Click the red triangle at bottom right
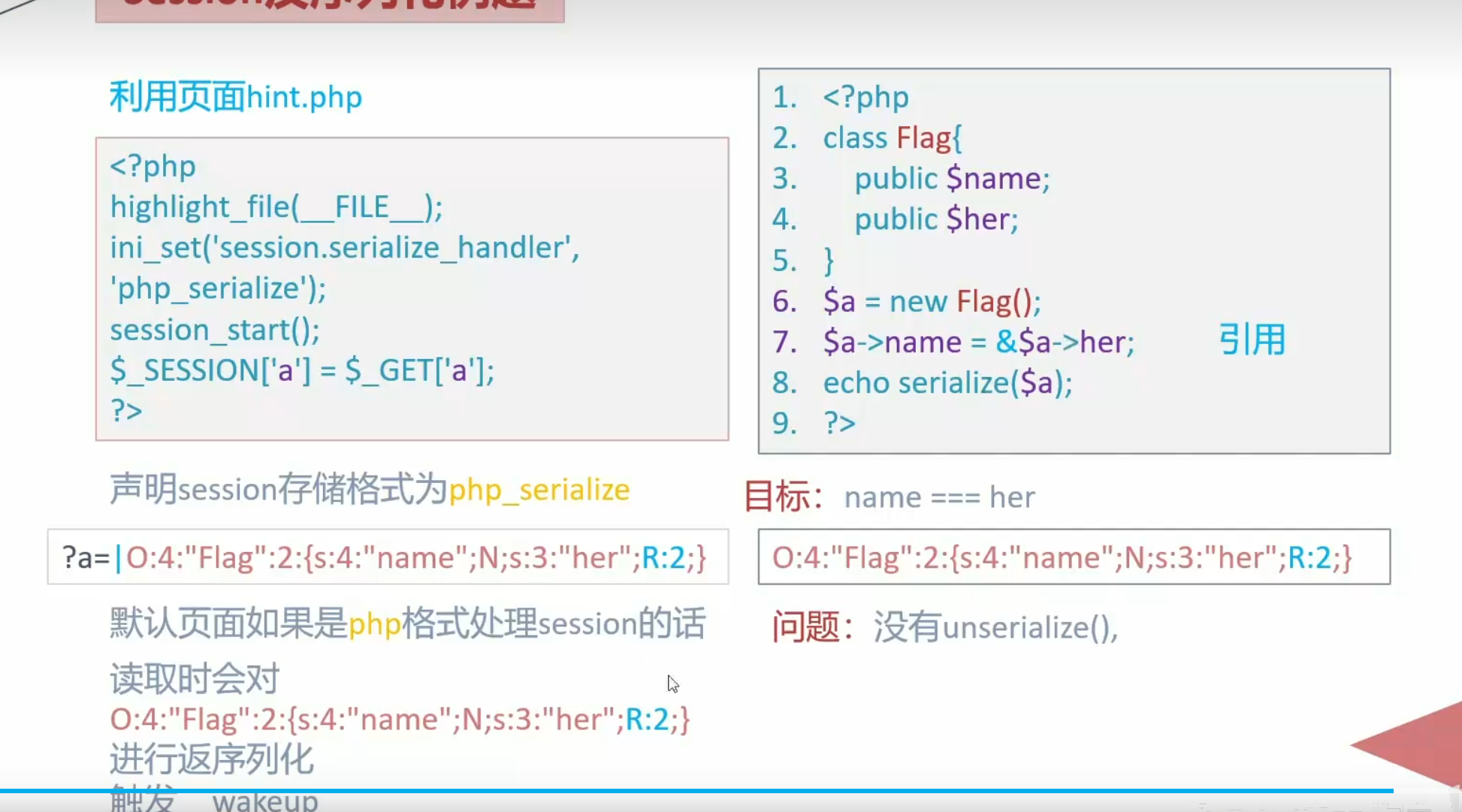 1420,744
